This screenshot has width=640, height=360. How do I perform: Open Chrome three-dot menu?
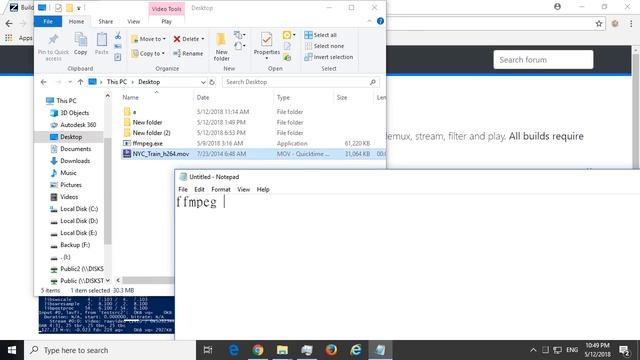(631, 24)
